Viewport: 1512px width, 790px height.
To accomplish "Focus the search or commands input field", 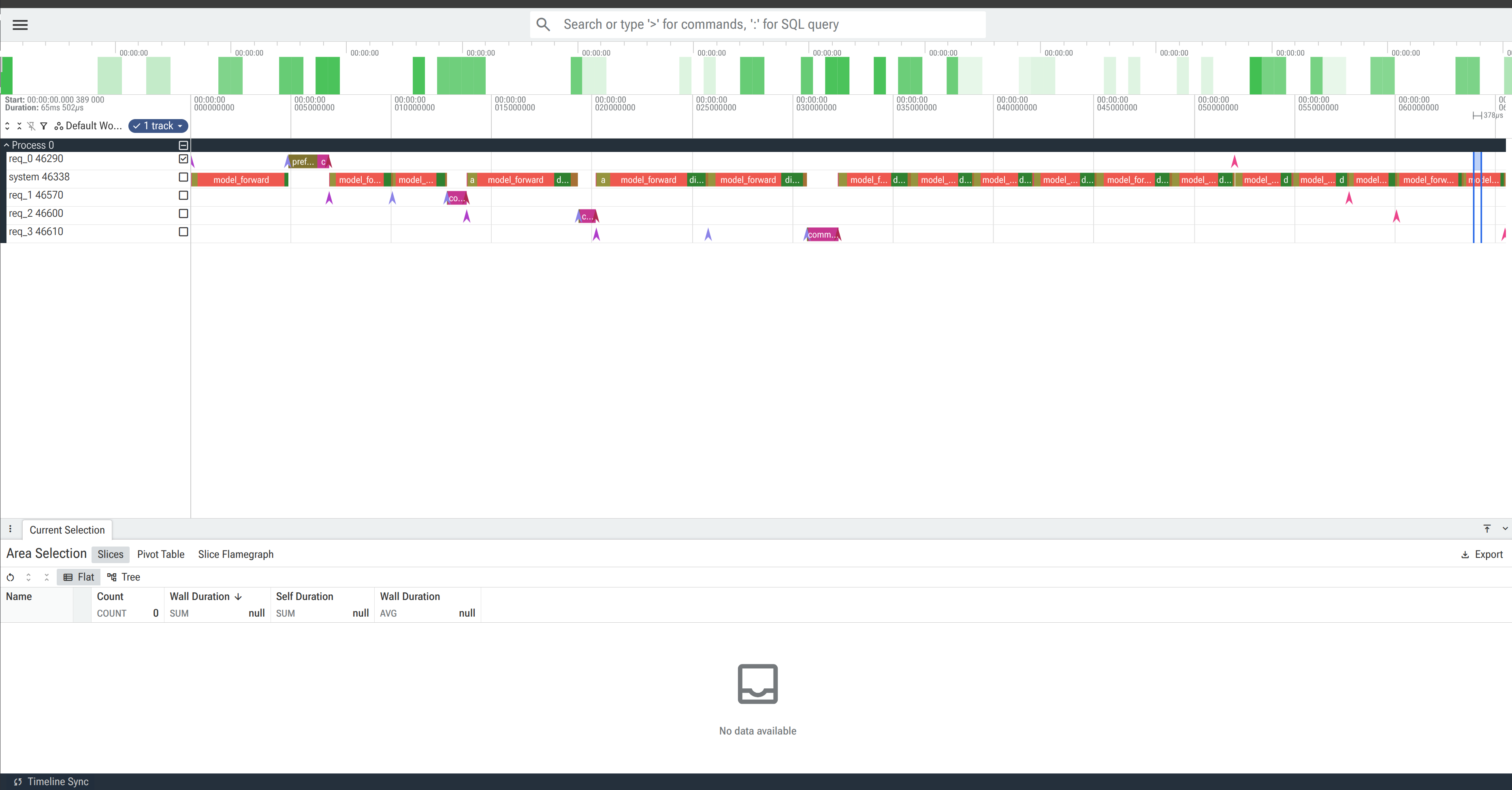I will pos(757,25).
